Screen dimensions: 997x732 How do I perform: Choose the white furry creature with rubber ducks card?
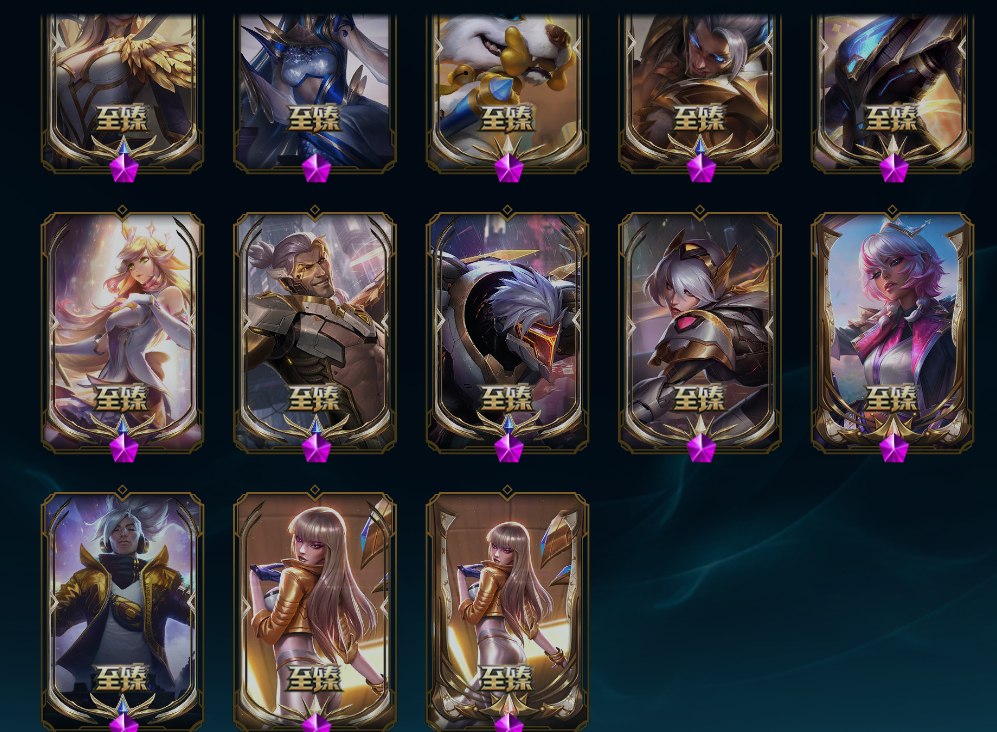[507, 92]
